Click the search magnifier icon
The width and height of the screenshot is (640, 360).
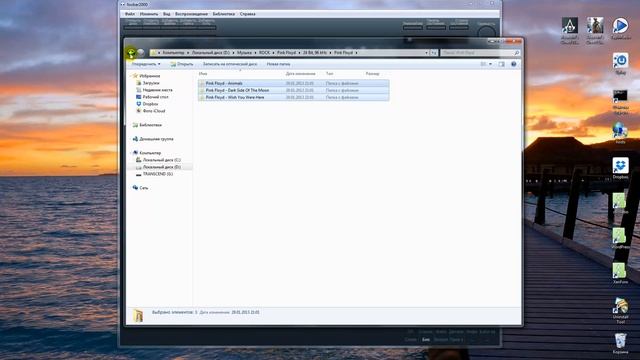[x=516, y=53]
